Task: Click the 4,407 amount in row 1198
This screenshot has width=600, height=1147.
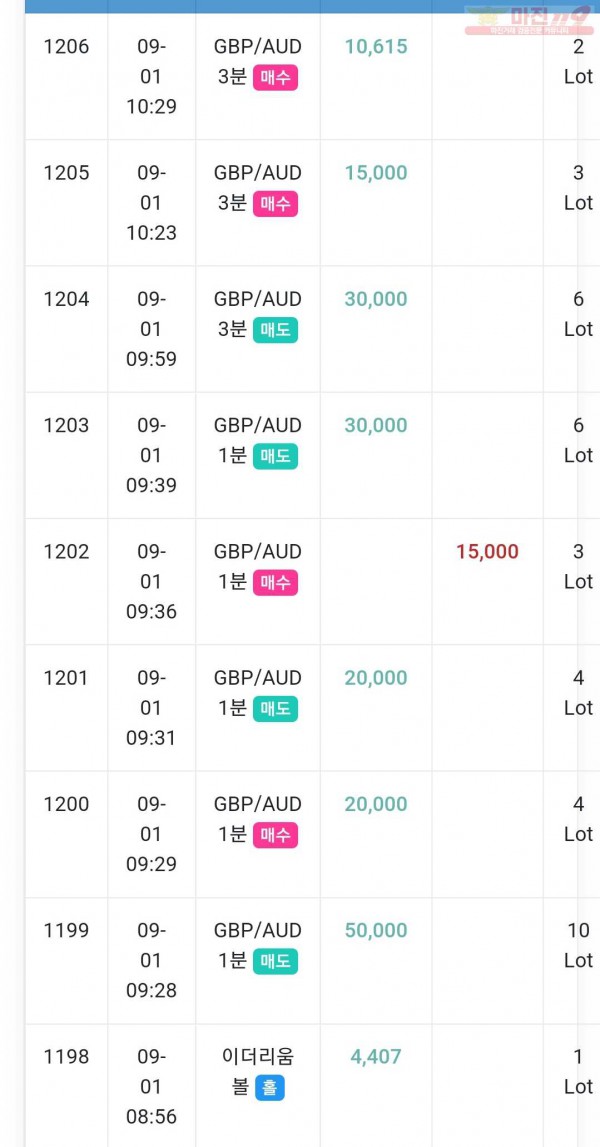Action: 376,1057
